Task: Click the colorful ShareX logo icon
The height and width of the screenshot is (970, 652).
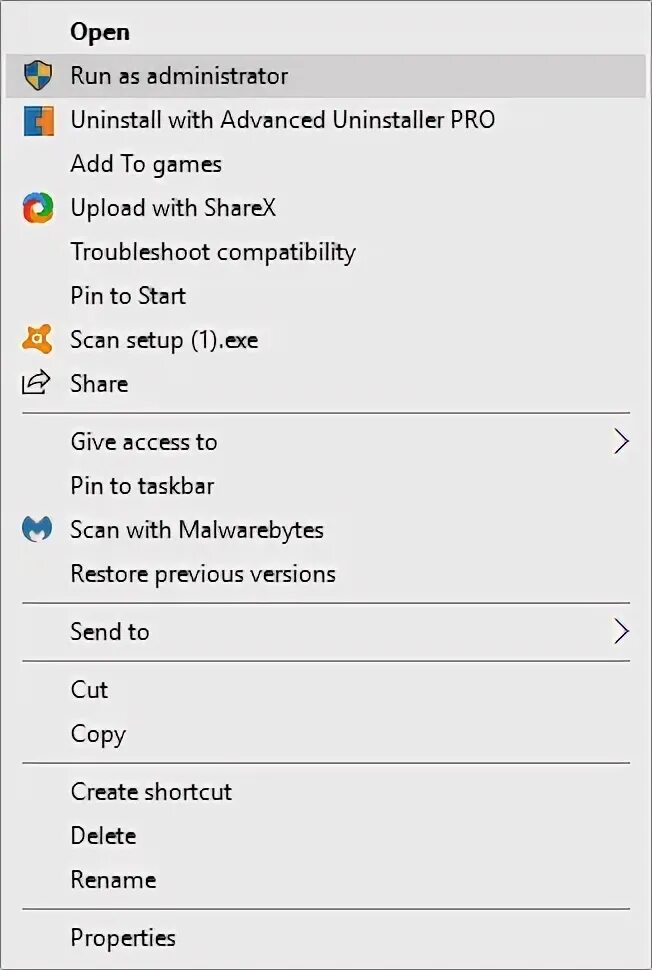Action: (x=38, y=208)
